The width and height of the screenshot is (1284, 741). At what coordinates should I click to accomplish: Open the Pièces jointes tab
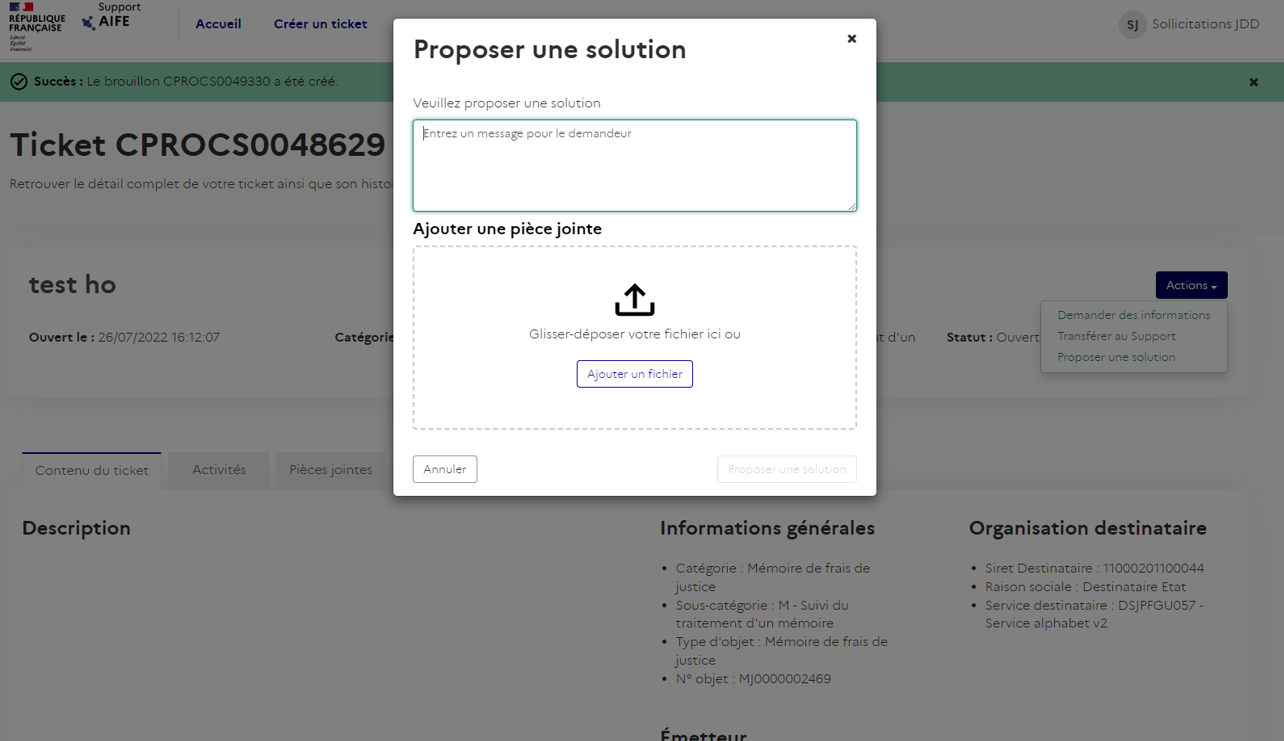[x=331, y=470]
